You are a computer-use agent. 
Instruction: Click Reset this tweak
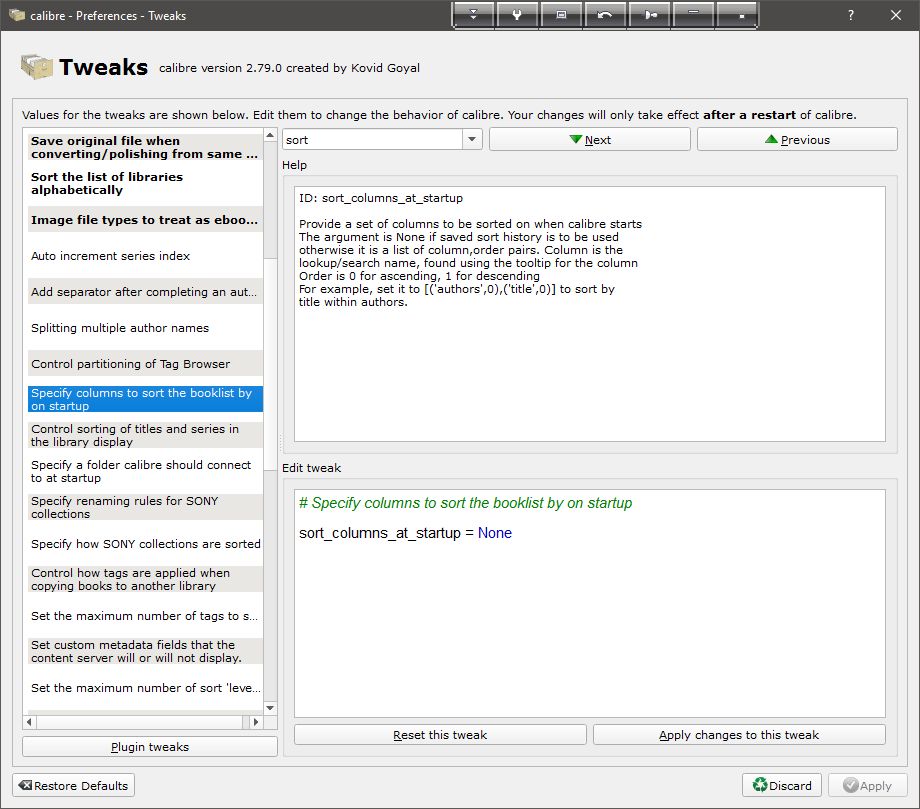(x=440, y=734)
